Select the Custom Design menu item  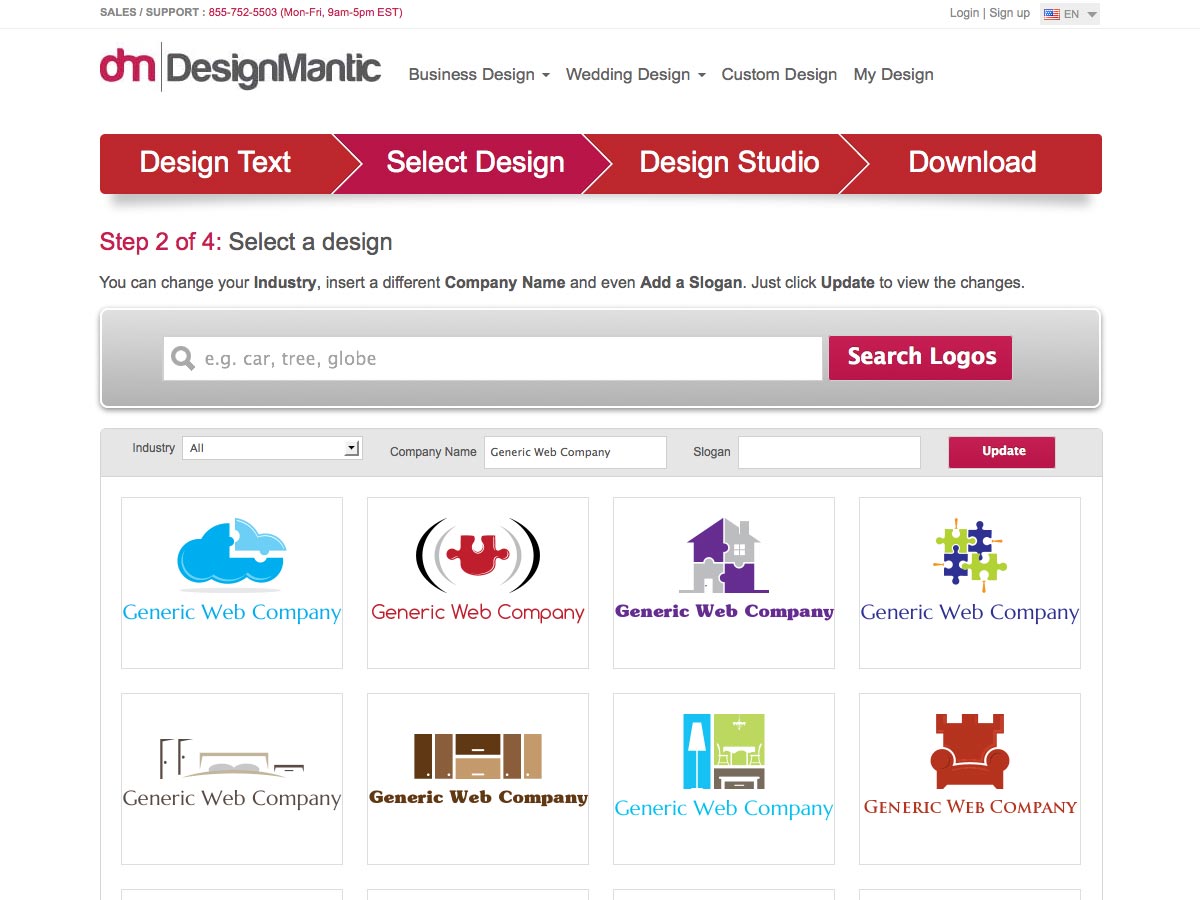click(779, 74)
